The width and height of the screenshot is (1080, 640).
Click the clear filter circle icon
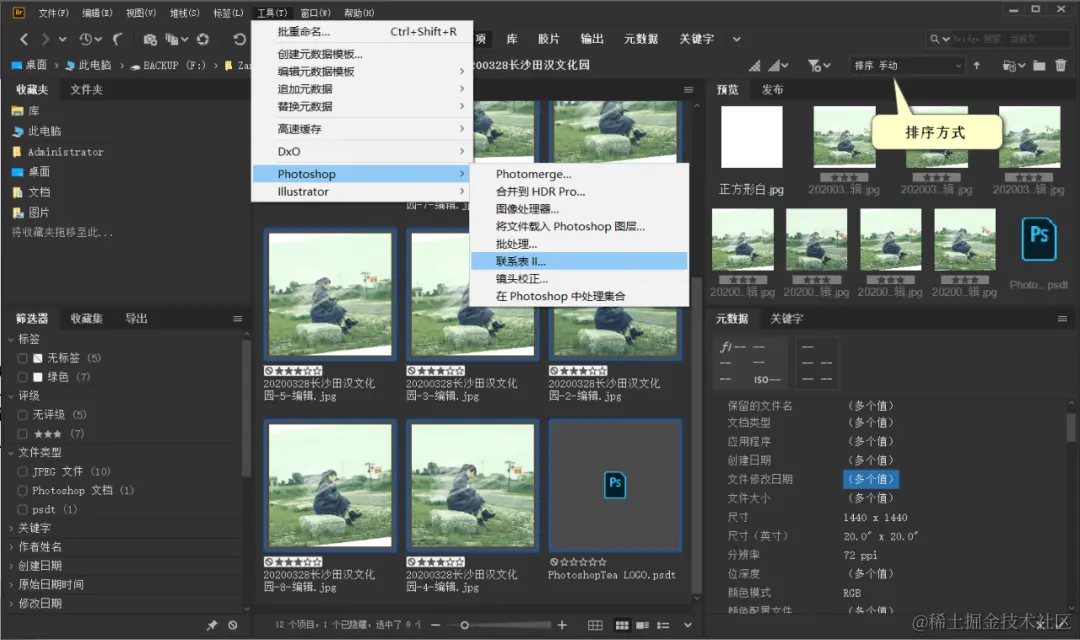click(233, 625)
